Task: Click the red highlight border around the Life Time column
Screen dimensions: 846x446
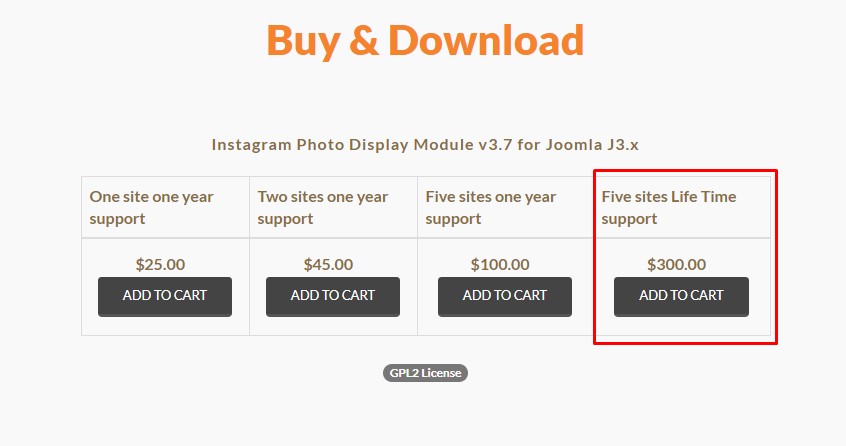Action: pos(776,257)
